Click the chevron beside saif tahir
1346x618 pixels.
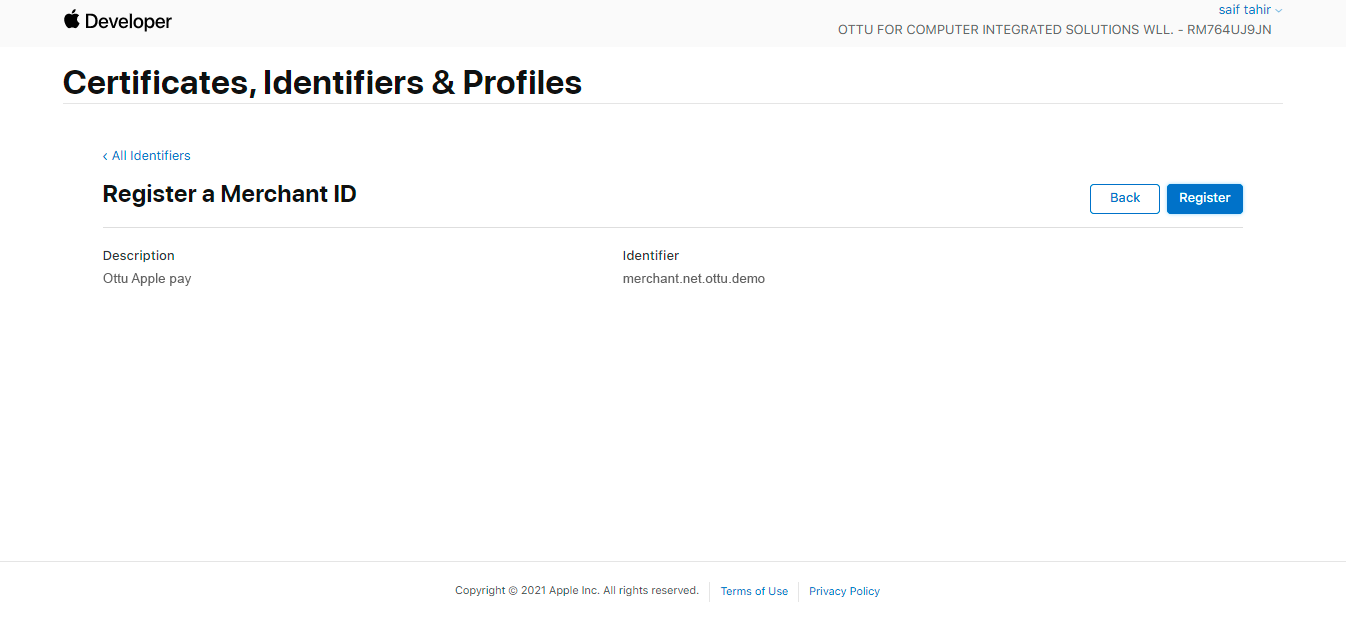[1278, 11]
